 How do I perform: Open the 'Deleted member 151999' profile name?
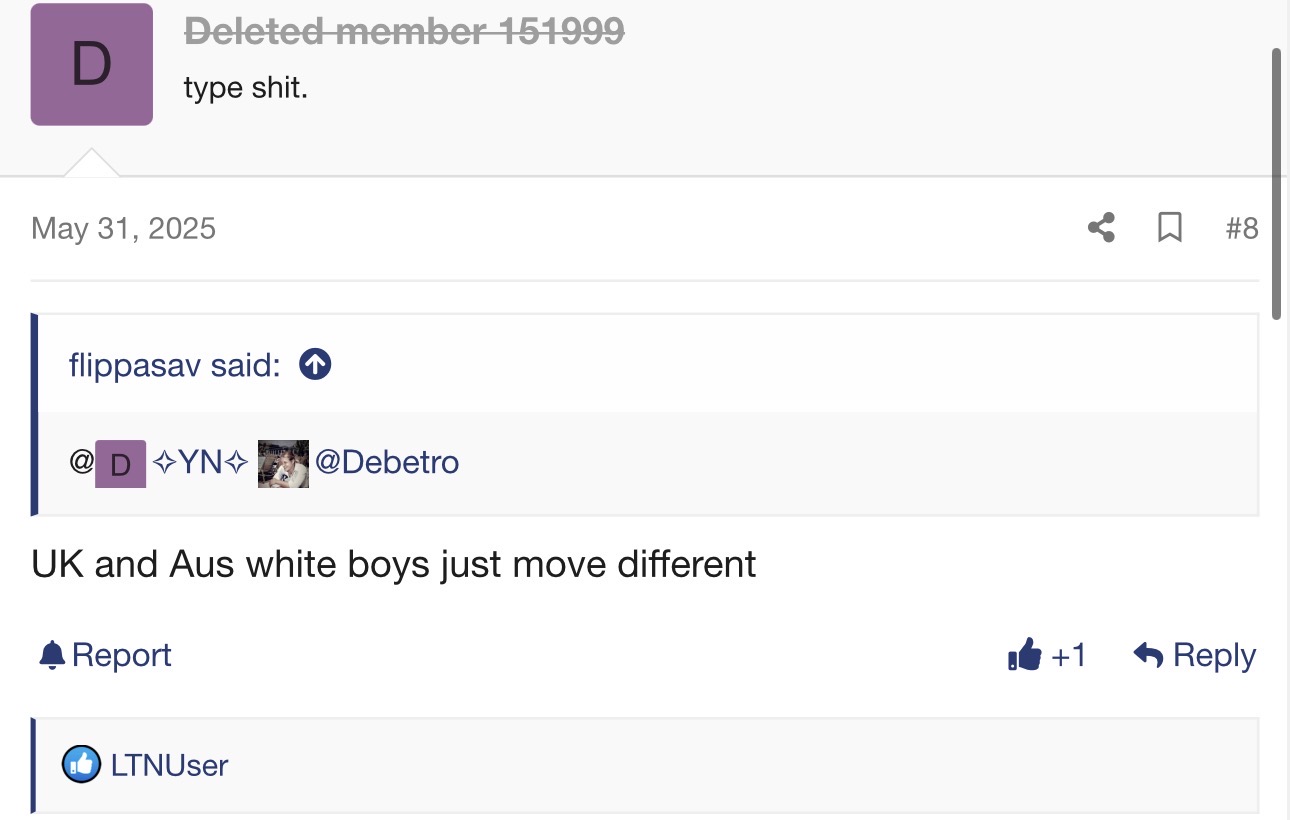point(404,32)
